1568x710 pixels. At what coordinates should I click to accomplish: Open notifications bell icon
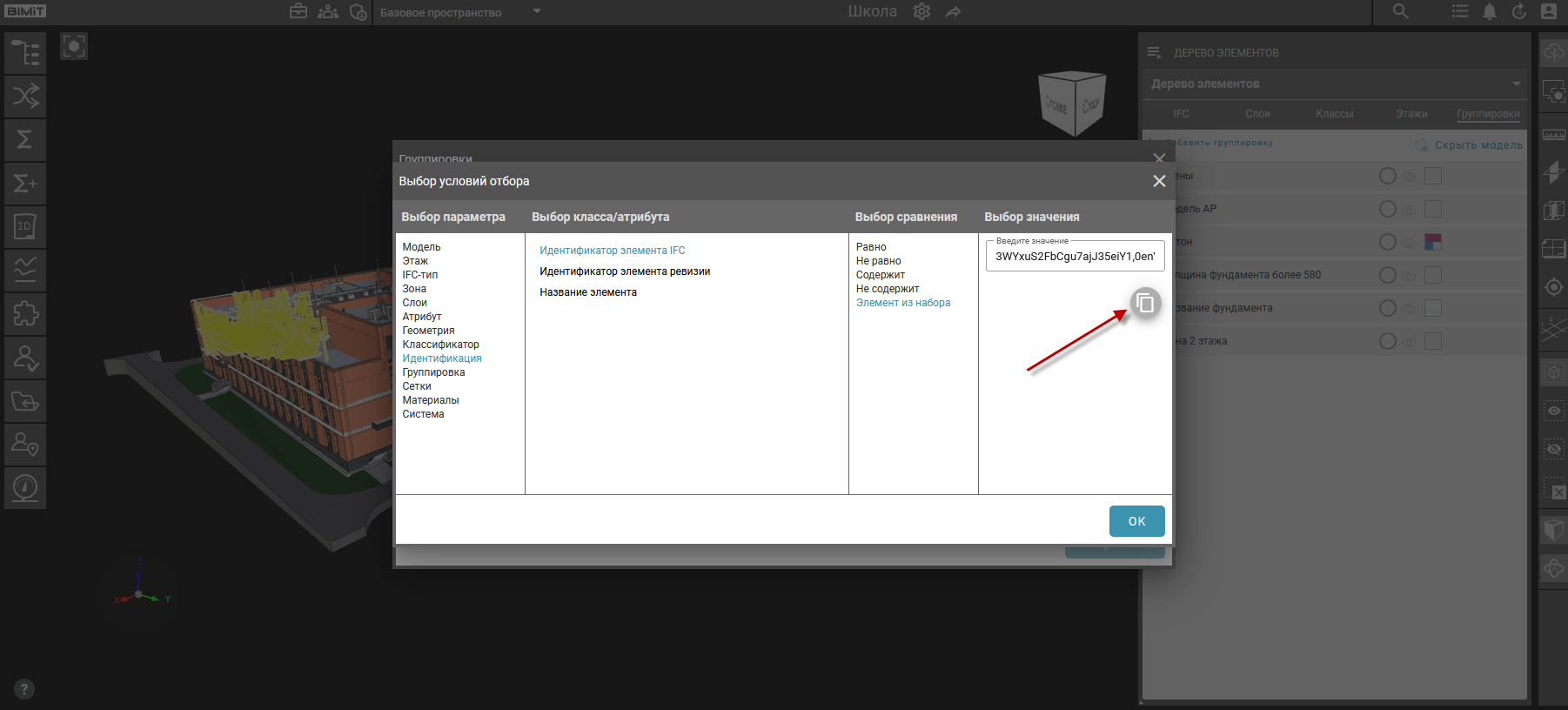[1490, 11]
